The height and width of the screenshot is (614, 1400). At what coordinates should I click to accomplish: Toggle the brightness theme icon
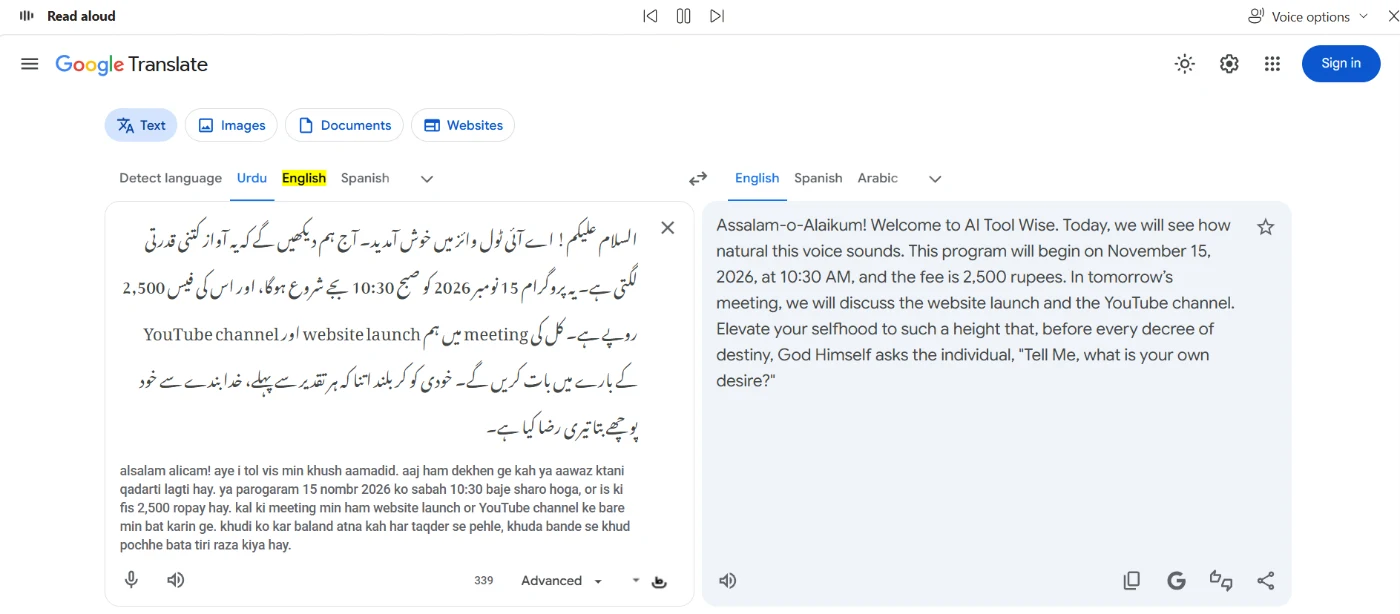1185,64
